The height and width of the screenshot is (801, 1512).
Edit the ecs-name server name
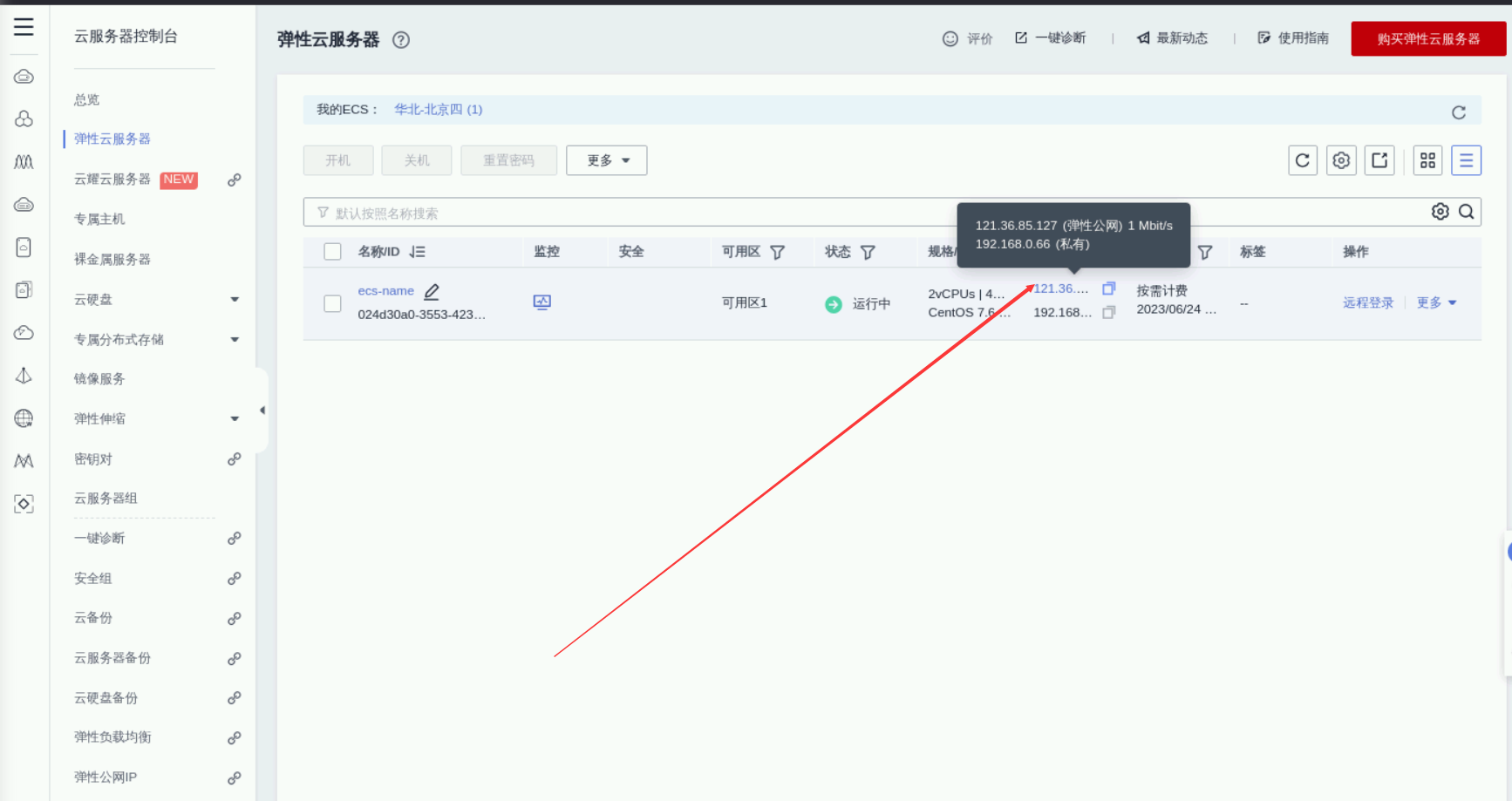pos(432,292)
